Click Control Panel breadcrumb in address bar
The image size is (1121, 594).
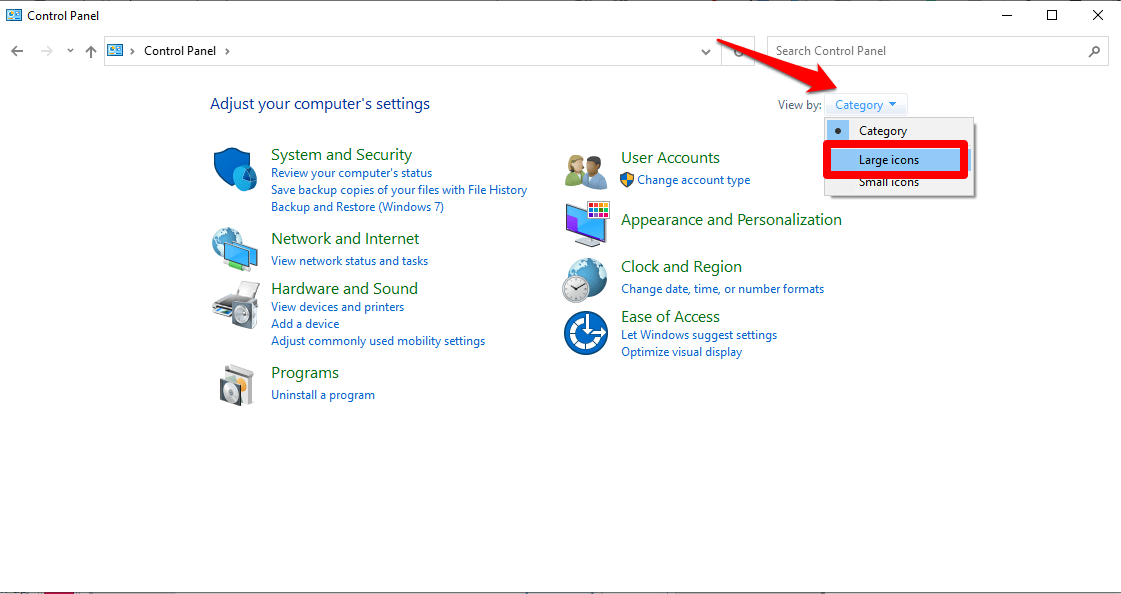[x=180, y=50]
